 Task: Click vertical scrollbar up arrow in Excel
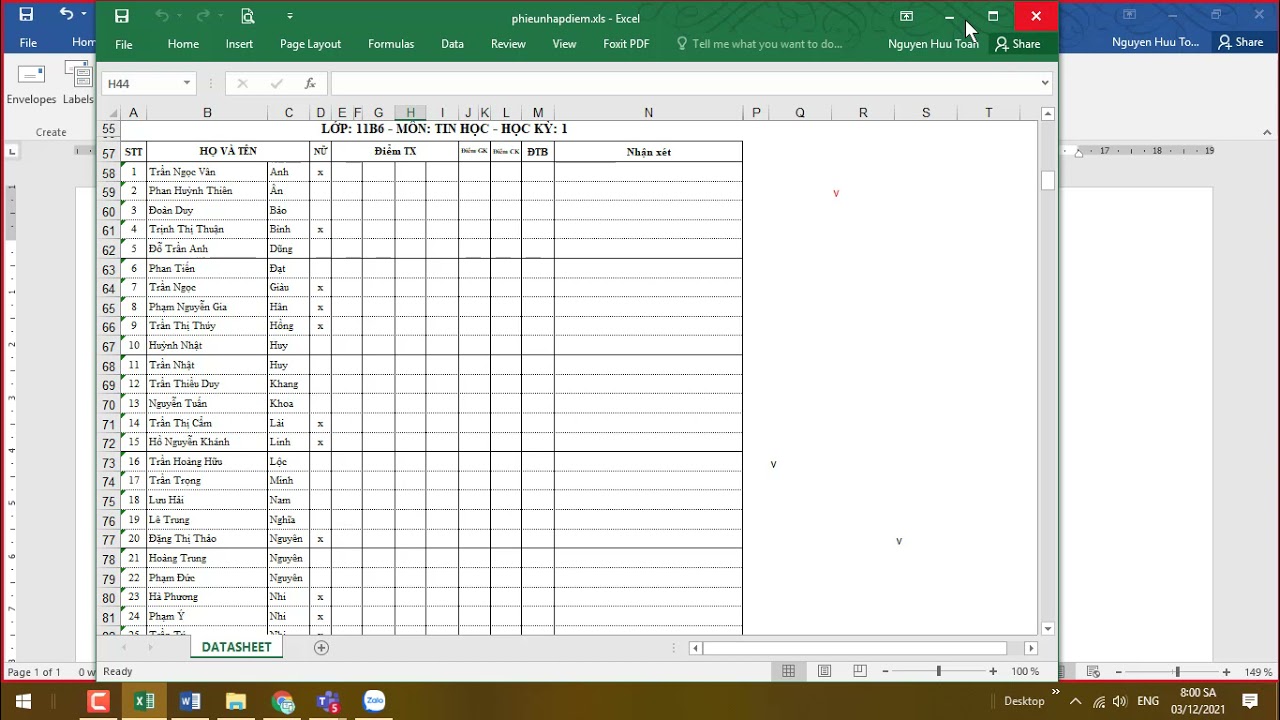pos(1047,115)
